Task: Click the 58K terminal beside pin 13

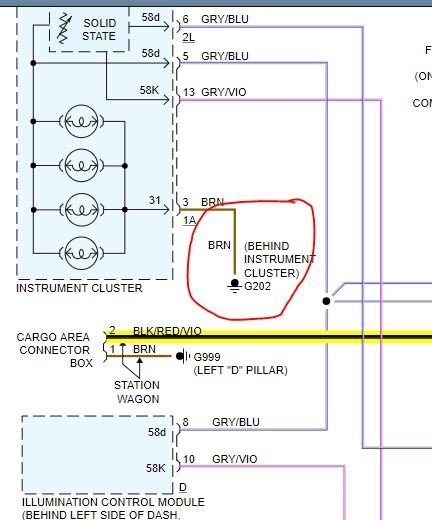Action: (x=149, y=90)
